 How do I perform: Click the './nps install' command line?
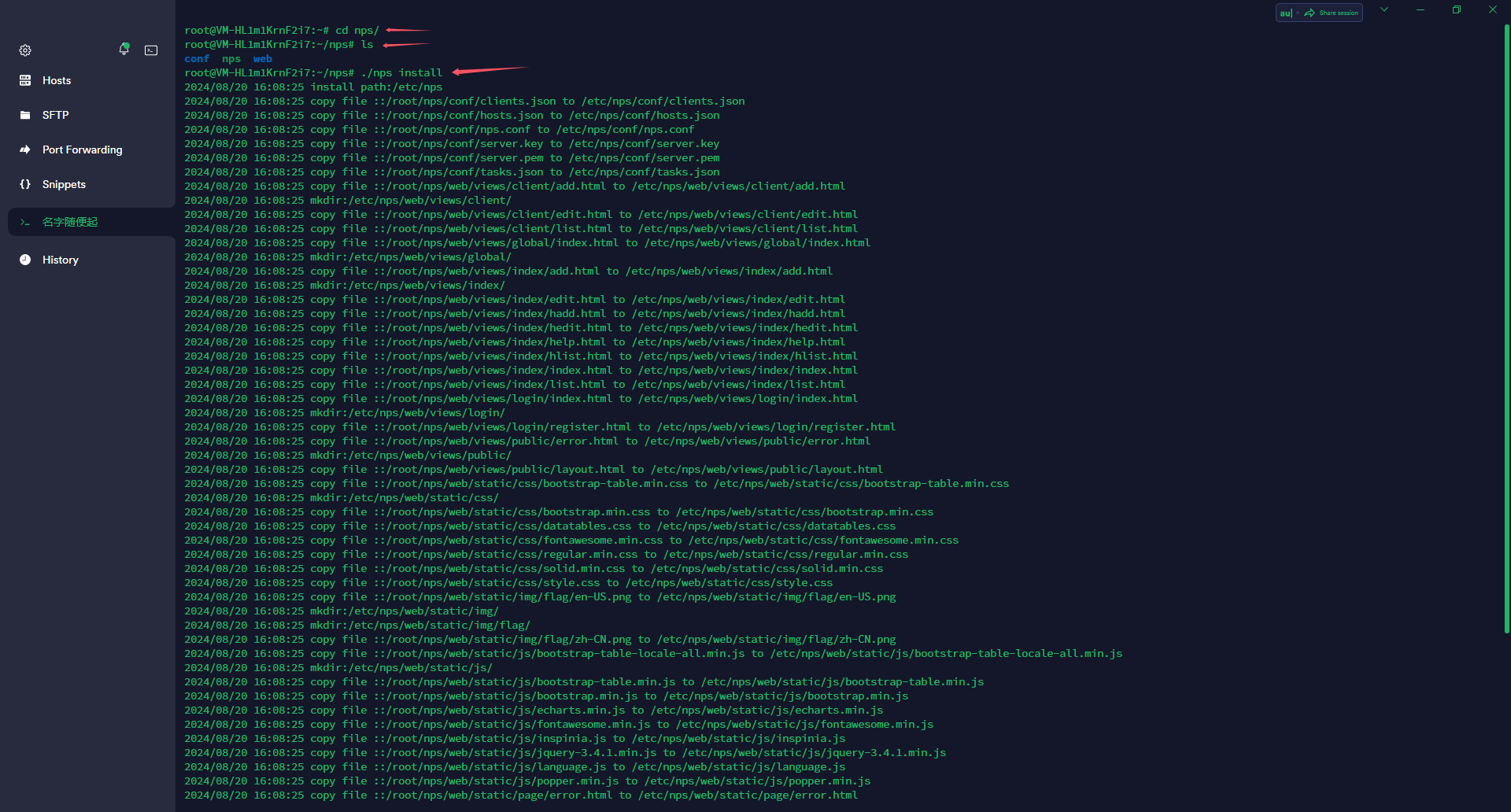[x=401, y=73]
